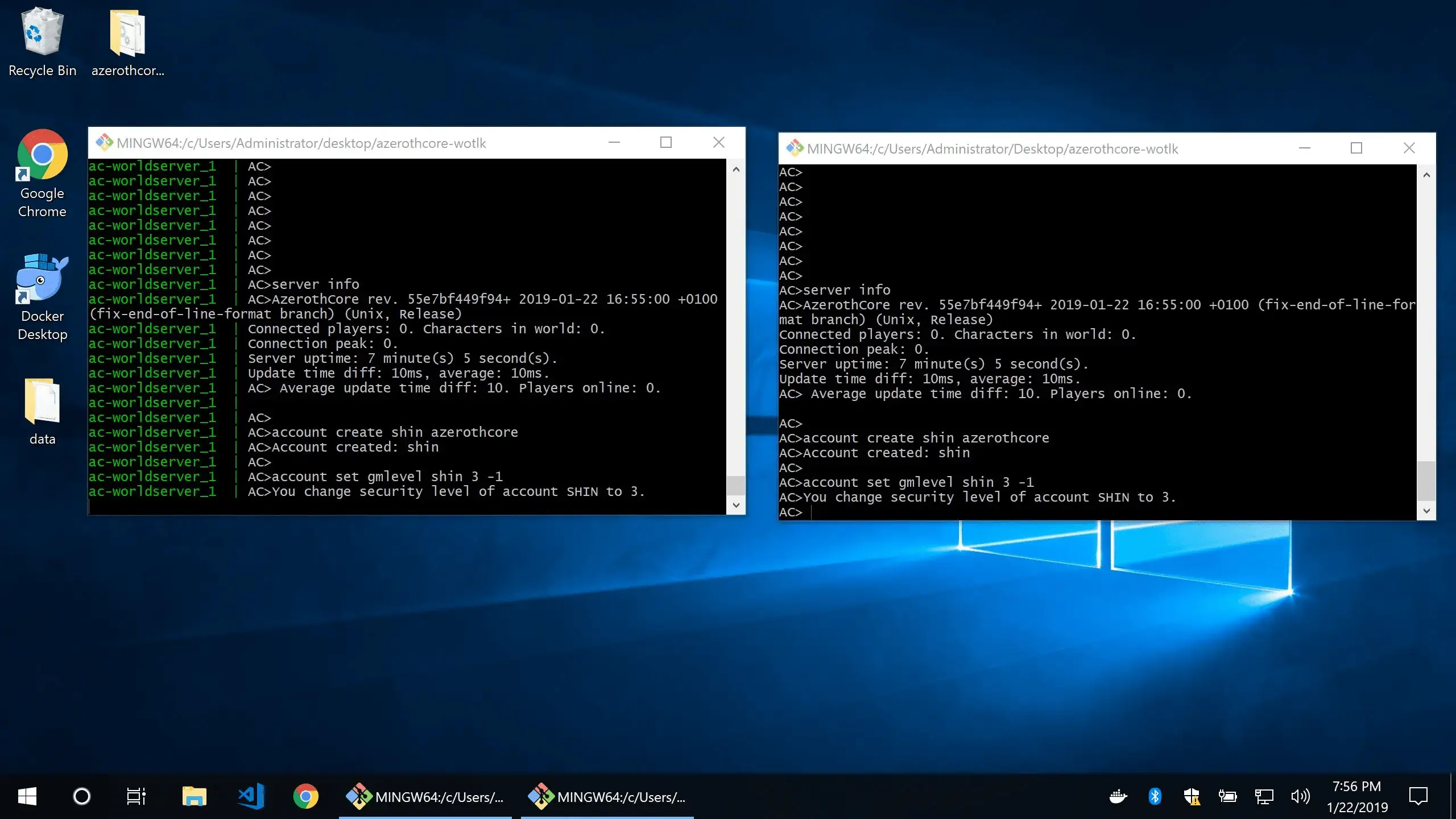This screenshot has height=819, width=1456.
Task: Click 'Server uptime' line in right terminal
Action: tap(933, 364)
